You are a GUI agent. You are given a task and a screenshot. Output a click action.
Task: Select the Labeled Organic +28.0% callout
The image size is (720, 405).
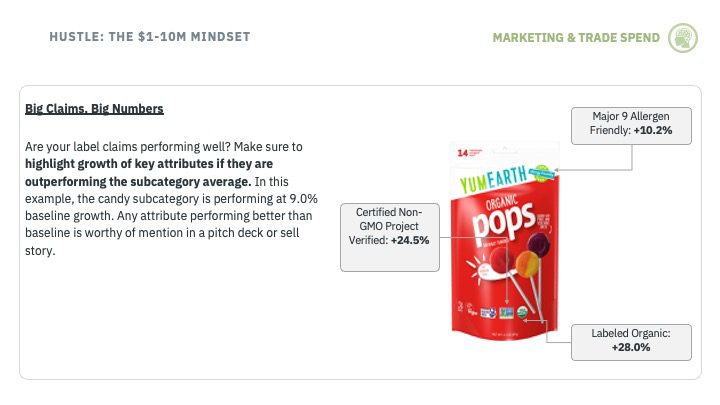pos(631,342)
